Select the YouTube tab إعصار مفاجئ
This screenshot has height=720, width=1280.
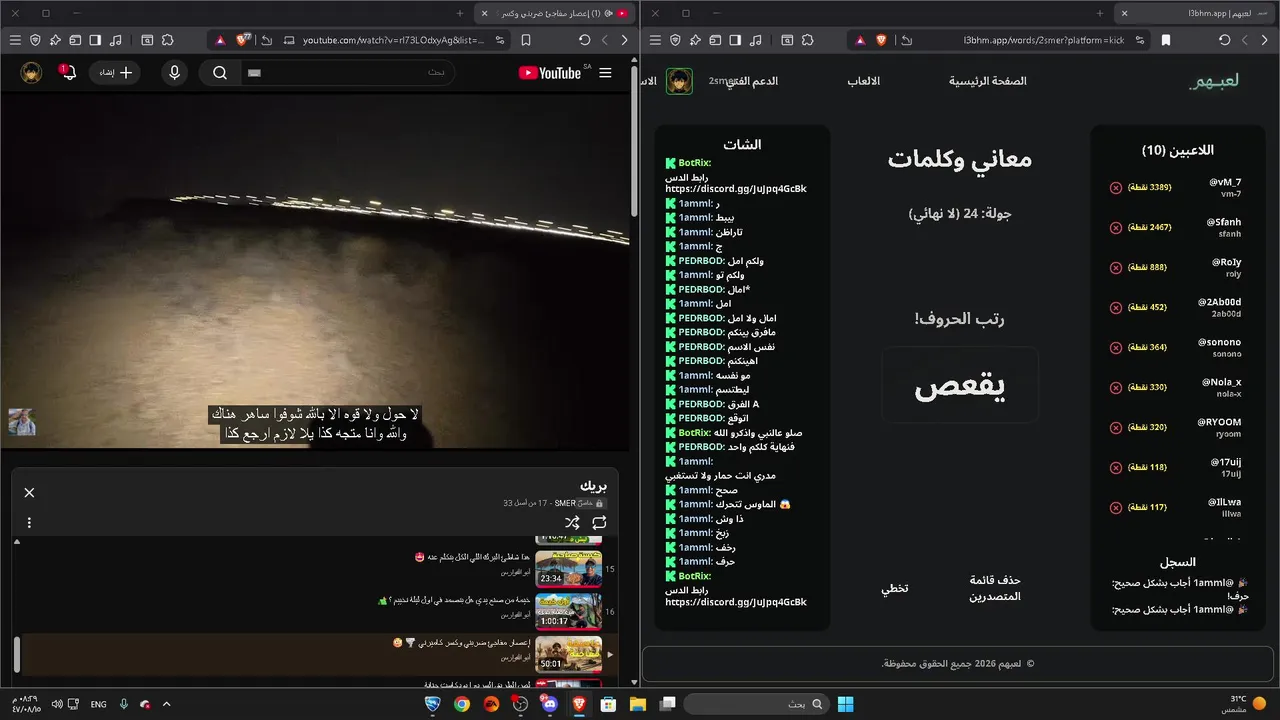[555, 14]
